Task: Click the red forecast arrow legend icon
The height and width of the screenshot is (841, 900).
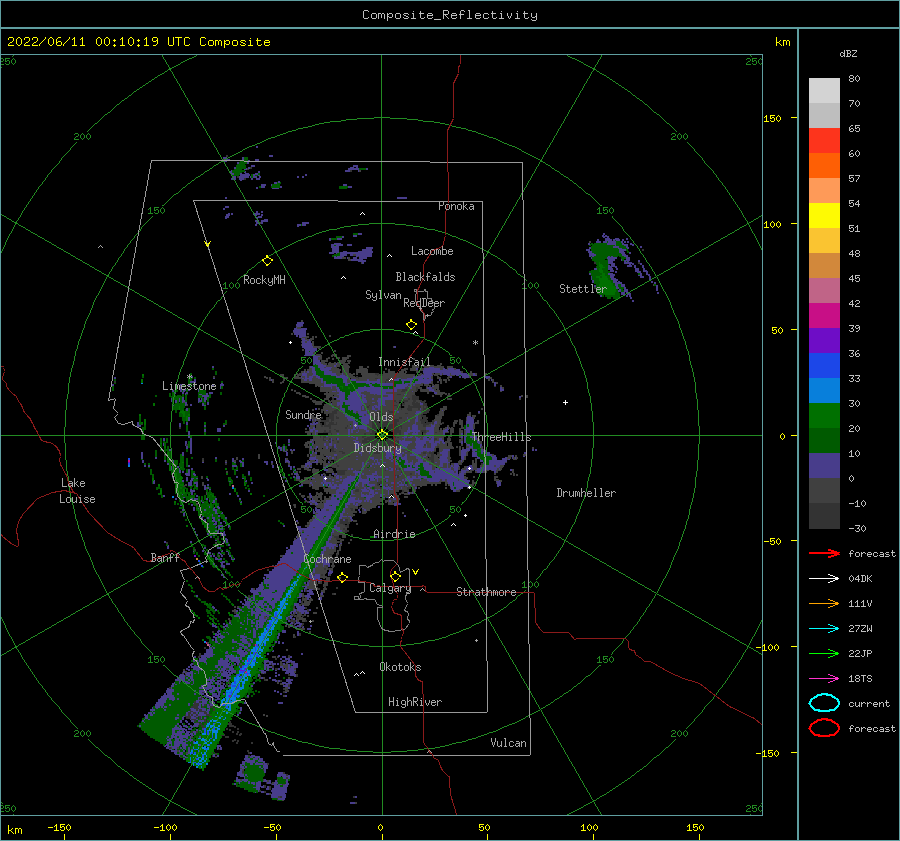Action: (x=824, y=553)
